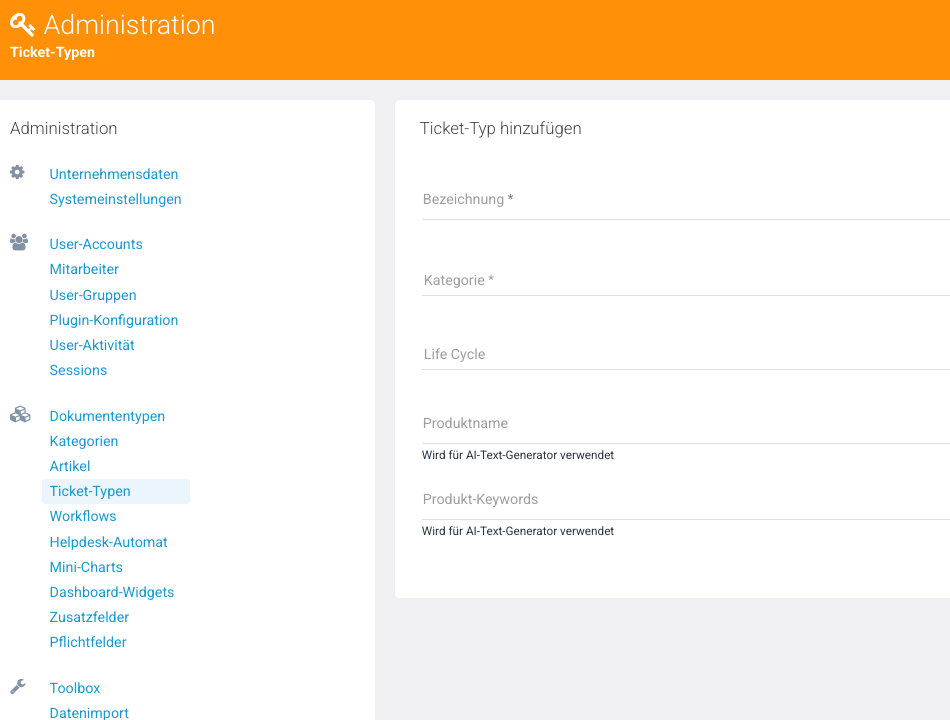Viewport: 950px width, 720px height.
Task: Open the Toolbox page
Action: (x=75, y=688)
